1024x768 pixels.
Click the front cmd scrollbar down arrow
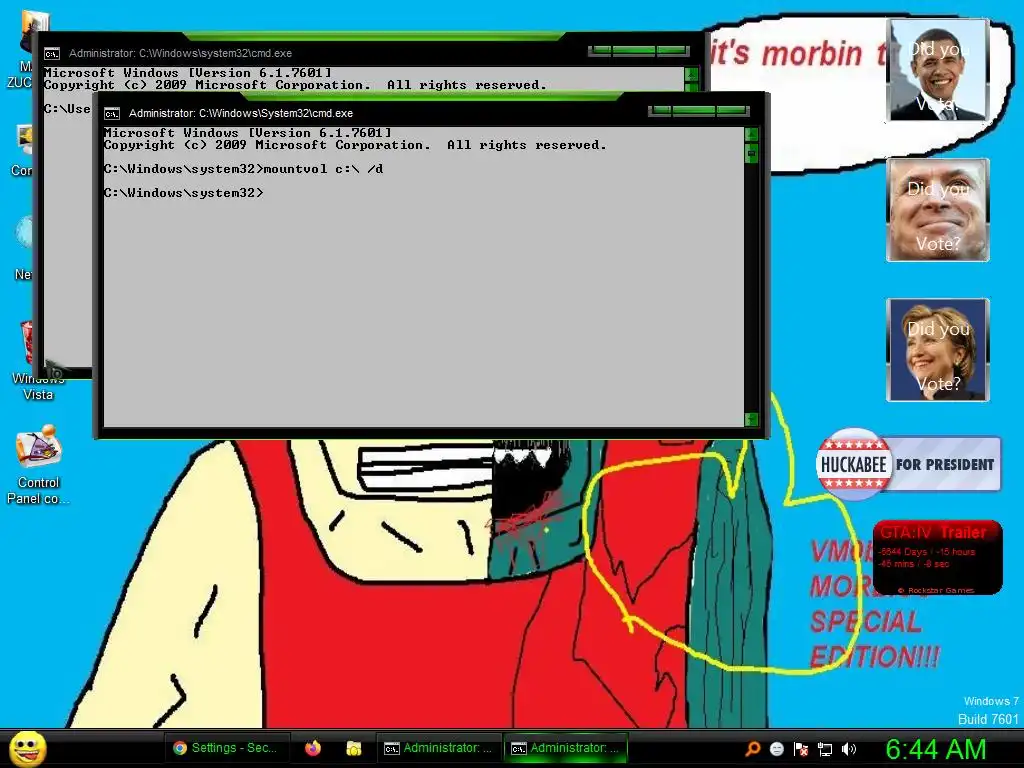pyautogui.click(x=752, y=419)
